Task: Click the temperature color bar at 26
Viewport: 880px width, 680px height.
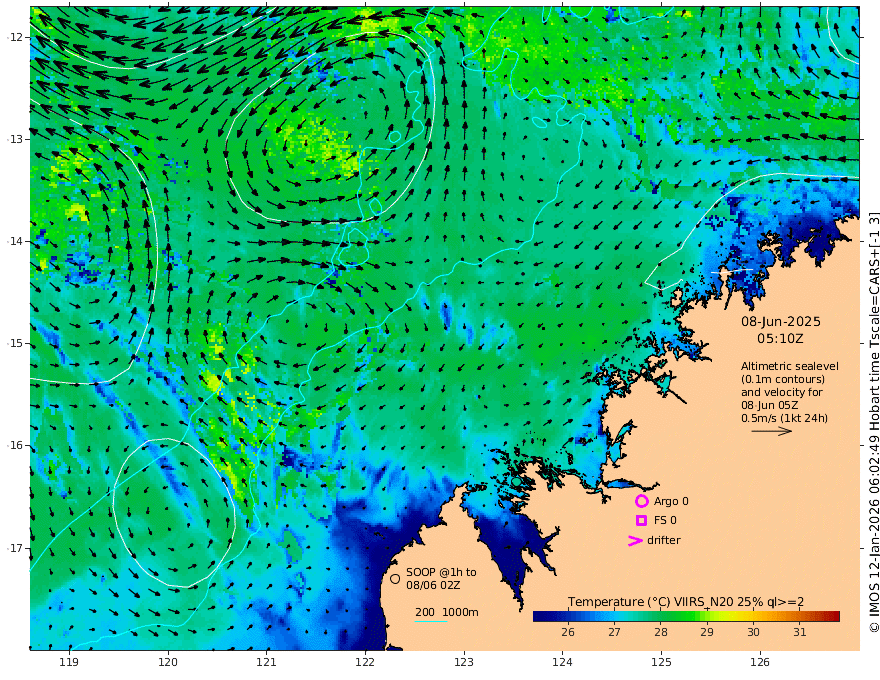Action: [x=568, y=617]
